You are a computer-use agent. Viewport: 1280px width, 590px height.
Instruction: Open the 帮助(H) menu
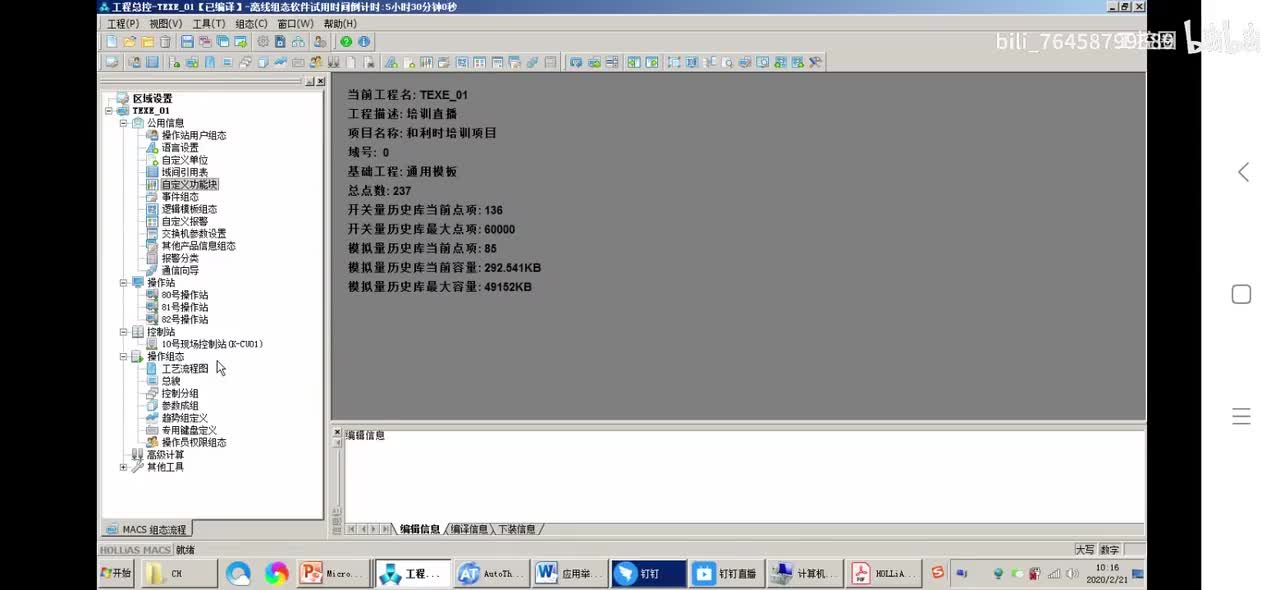[340, 23]
